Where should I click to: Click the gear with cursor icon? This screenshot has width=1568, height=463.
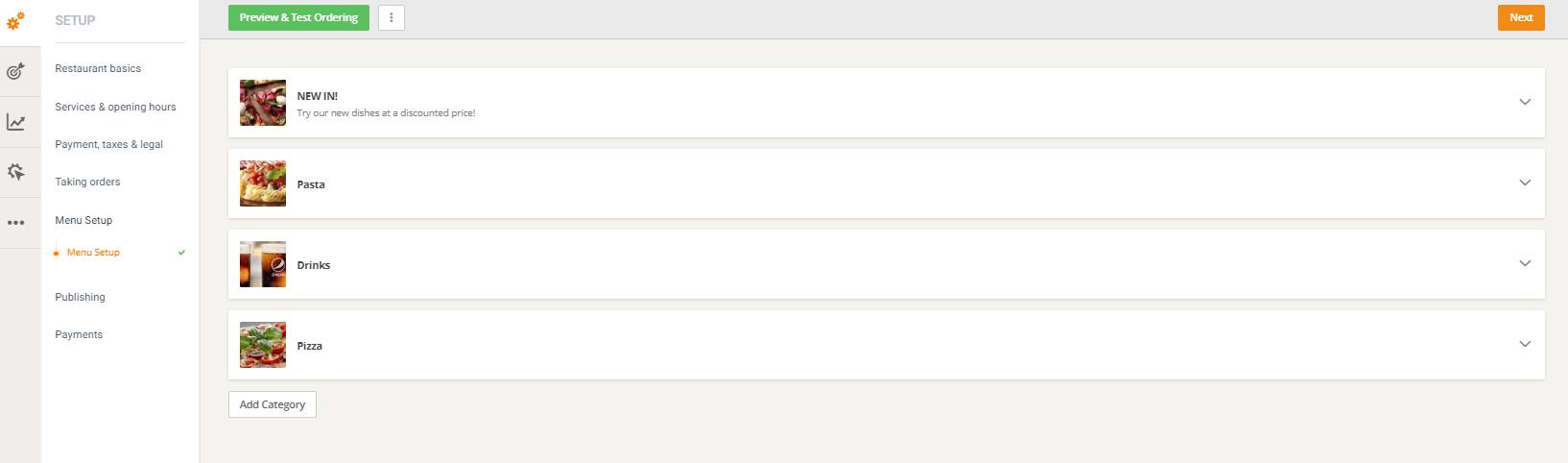click(x=16, y=172)
